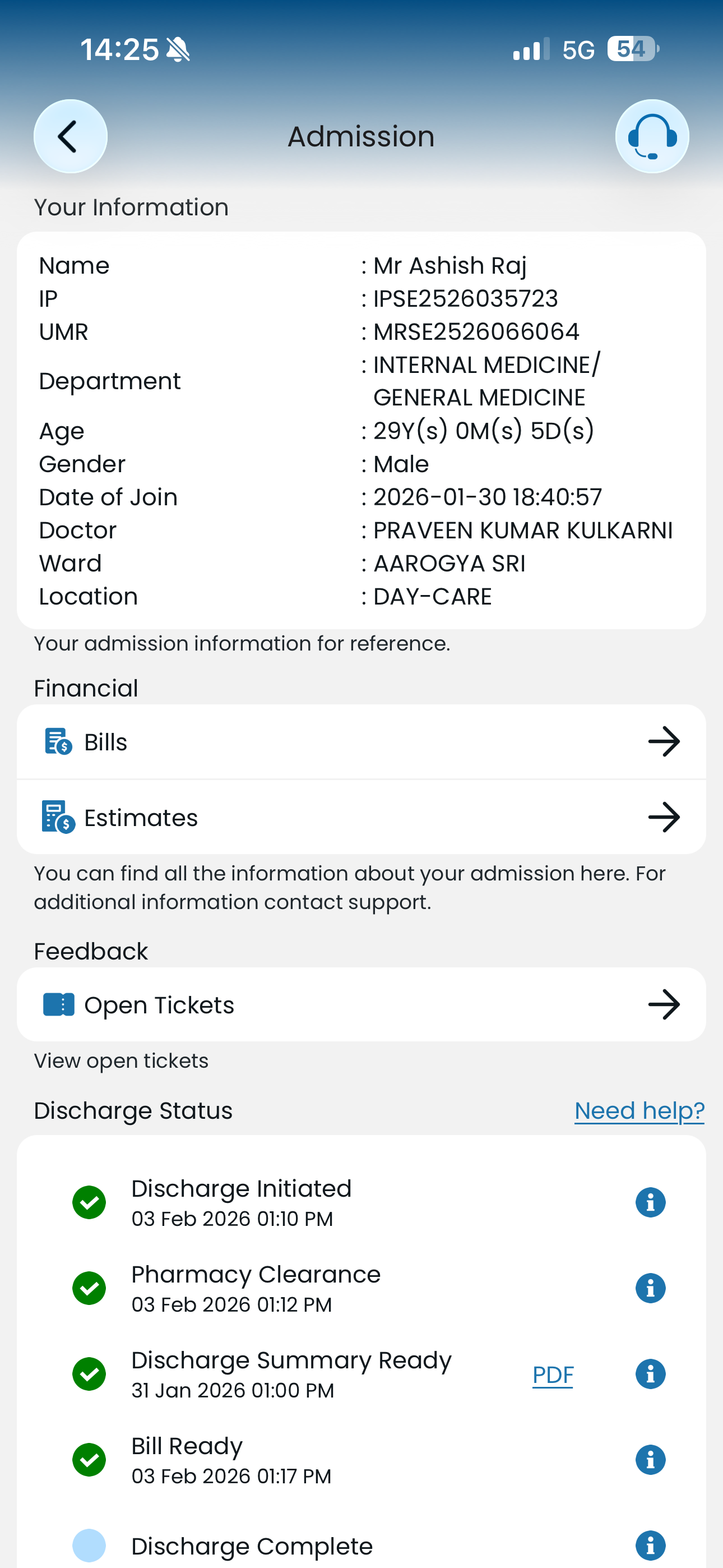Screen dimensions: 723x1568
Task: Tap the Pharmacy Clearance green checkmark
Action: [x=89, y=1288]
